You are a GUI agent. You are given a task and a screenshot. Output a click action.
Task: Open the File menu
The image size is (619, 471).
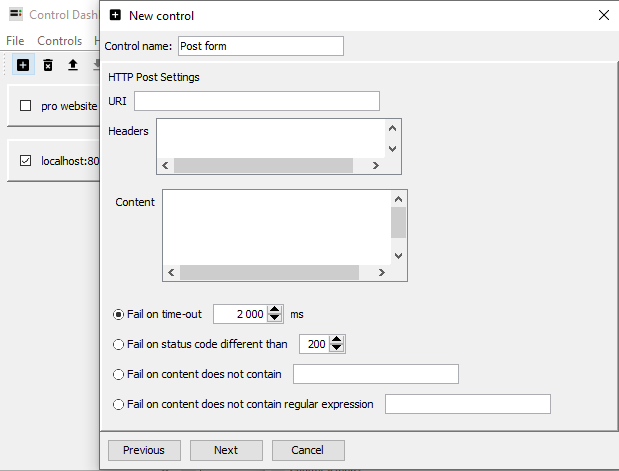(x=15, y=41)
